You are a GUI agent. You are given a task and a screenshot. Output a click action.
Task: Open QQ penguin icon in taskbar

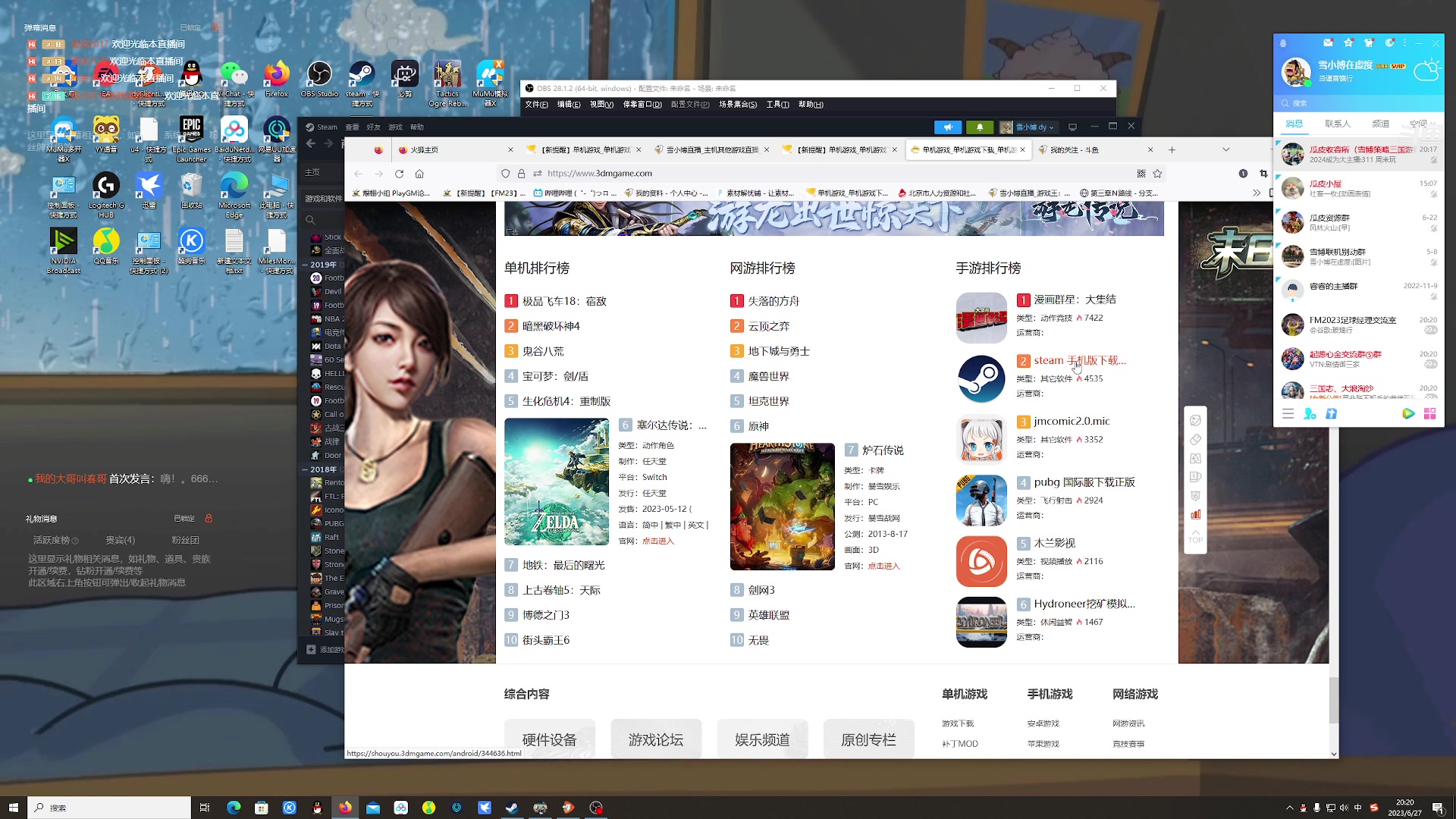coord(317,808)
